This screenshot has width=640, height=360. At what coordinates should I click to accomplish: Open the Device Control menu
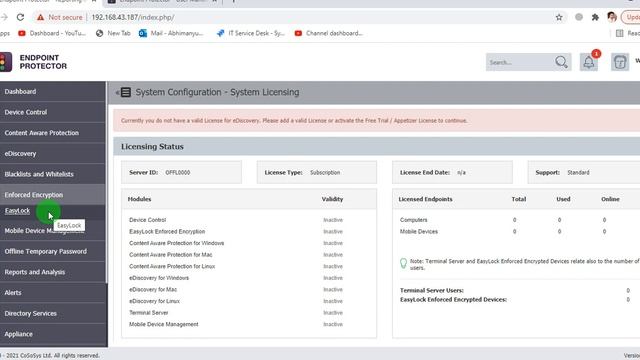pyautogui.click(x=53, y=112)
